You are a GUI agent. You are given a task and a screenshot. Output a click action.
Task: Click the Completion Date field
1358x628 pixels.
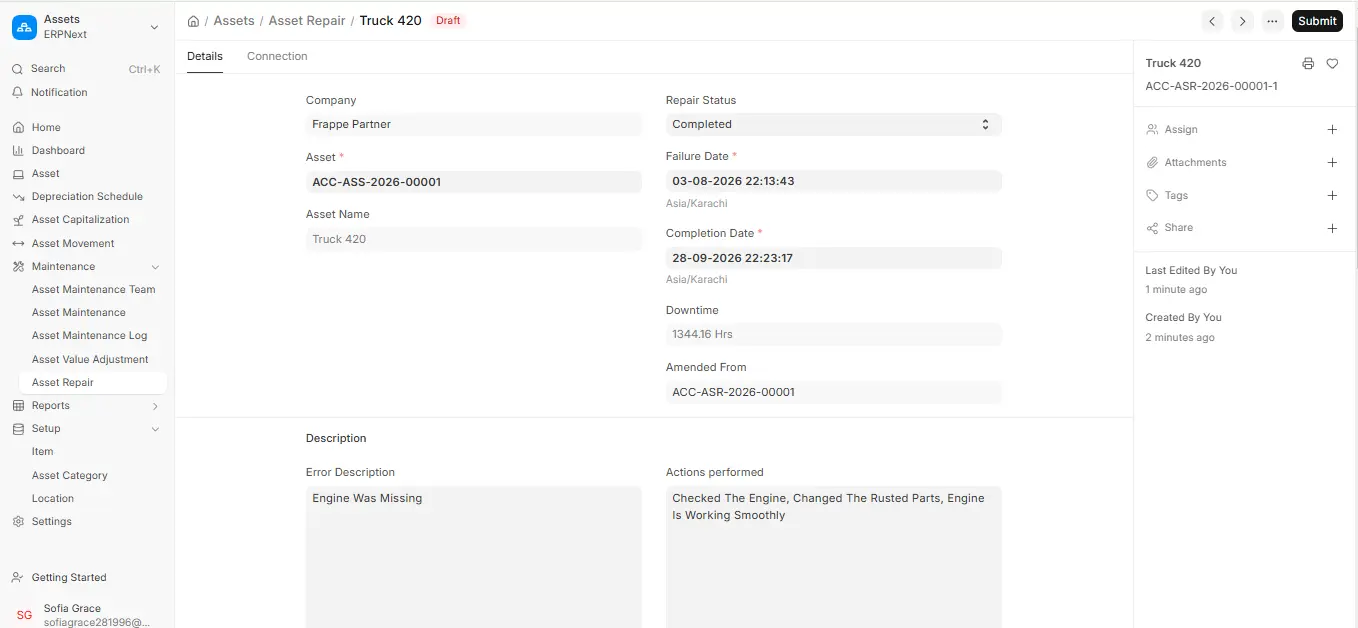(x=834, y=257)
